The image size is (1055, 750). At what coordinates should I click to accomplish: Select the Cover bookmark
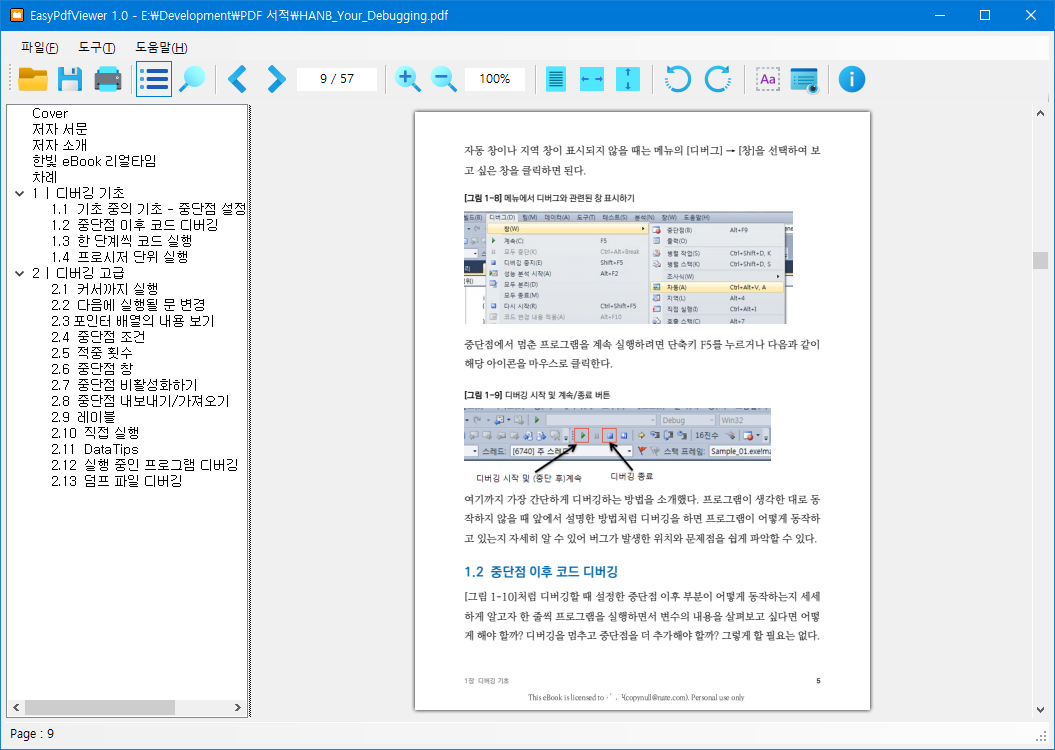pos(50,113)
